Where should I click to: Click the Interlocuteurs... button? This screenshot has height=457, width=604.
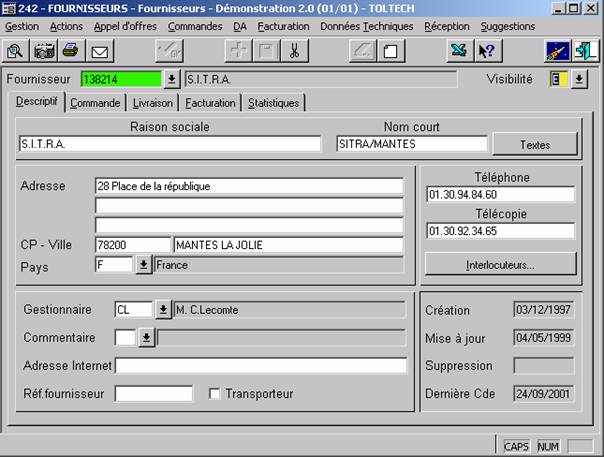tap(500, 265)
